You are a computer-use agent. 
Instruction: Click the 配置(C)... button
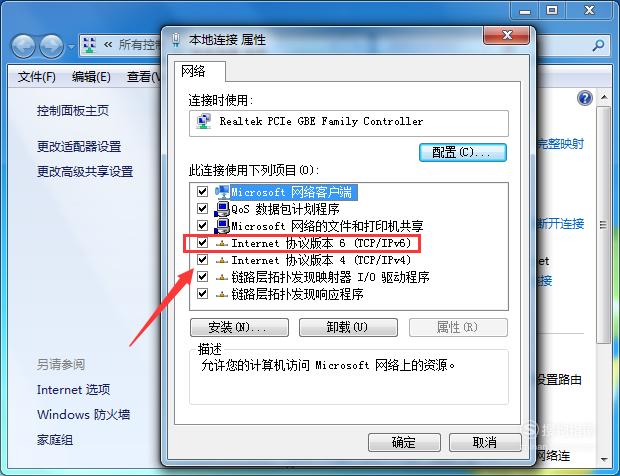point(463,153)
